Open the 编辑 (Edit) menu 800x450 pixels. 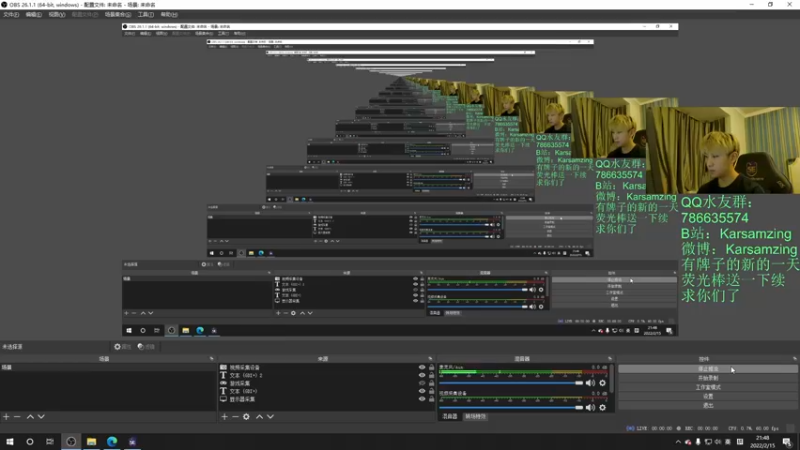coord(33,14)
